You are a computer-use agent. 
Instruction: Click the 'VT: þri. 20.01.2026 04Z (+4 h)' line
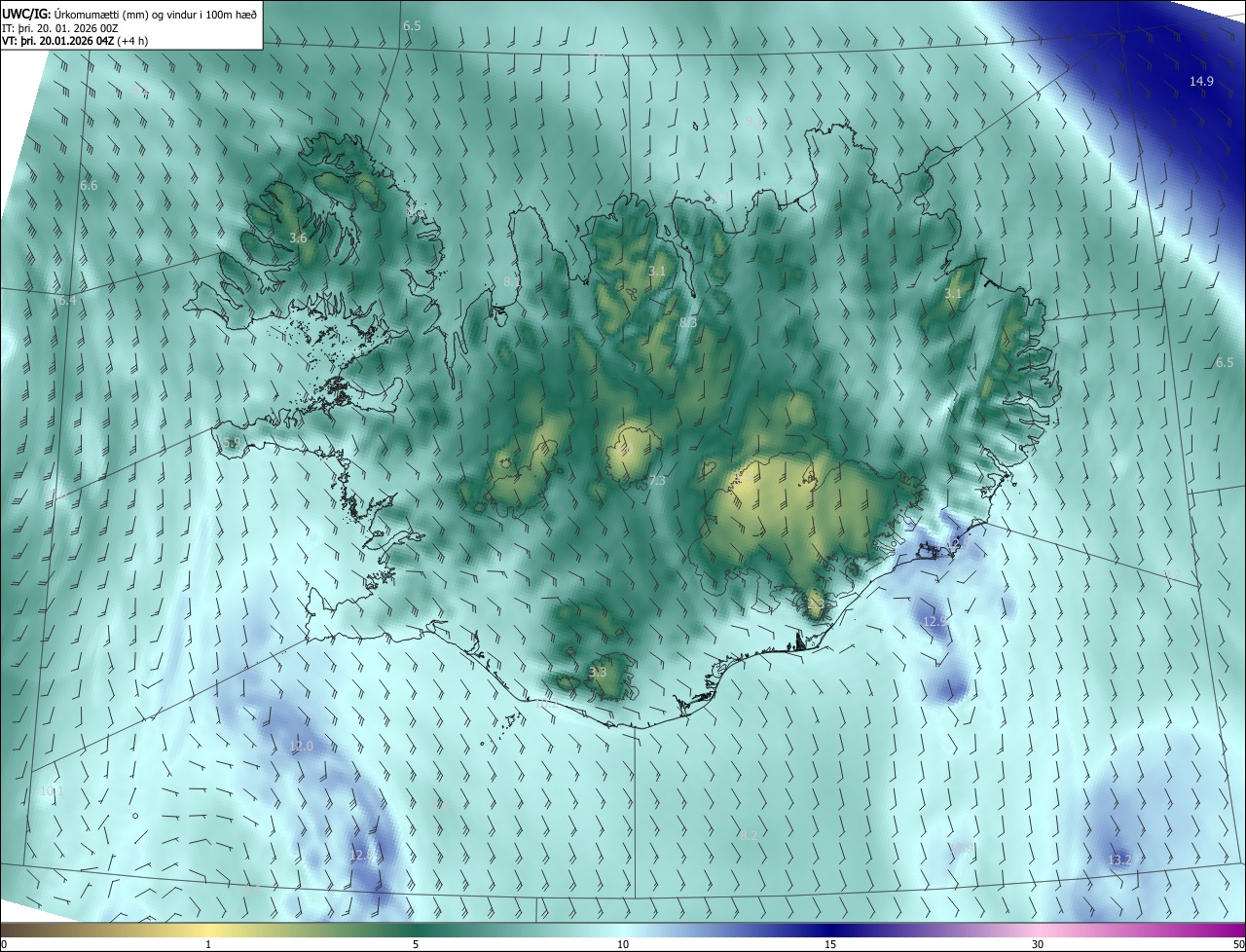(x=73, y=41)
